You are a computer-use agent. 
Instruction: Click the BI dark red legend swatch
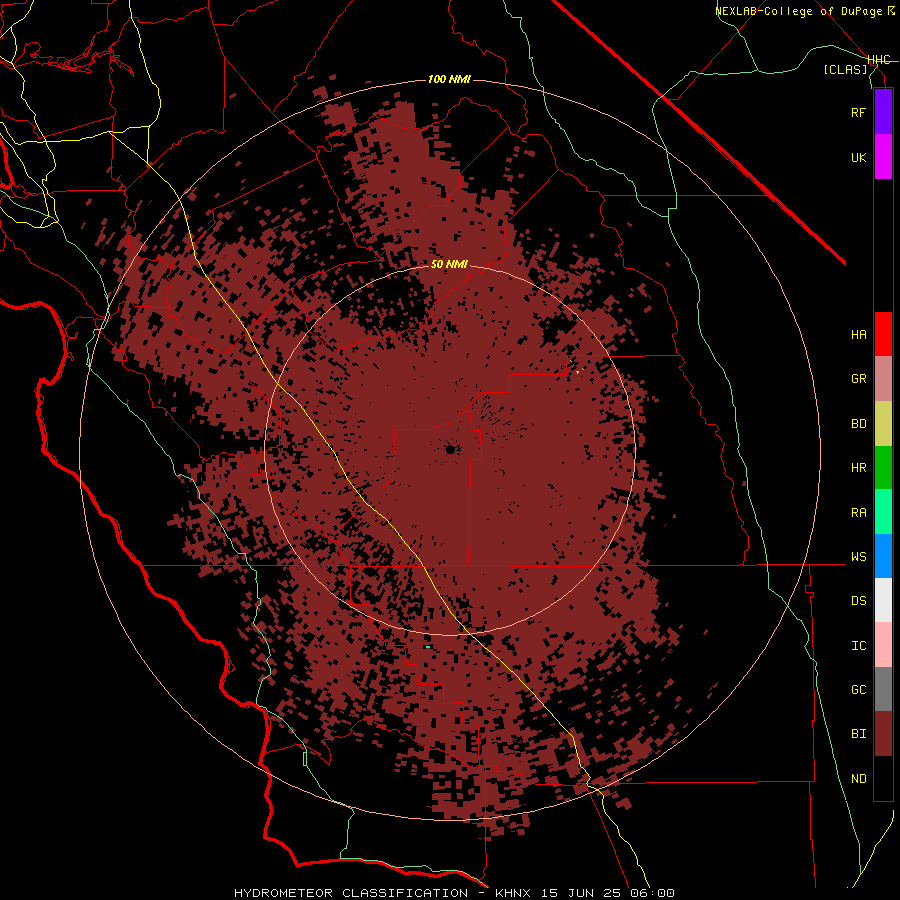pos(883,734)
